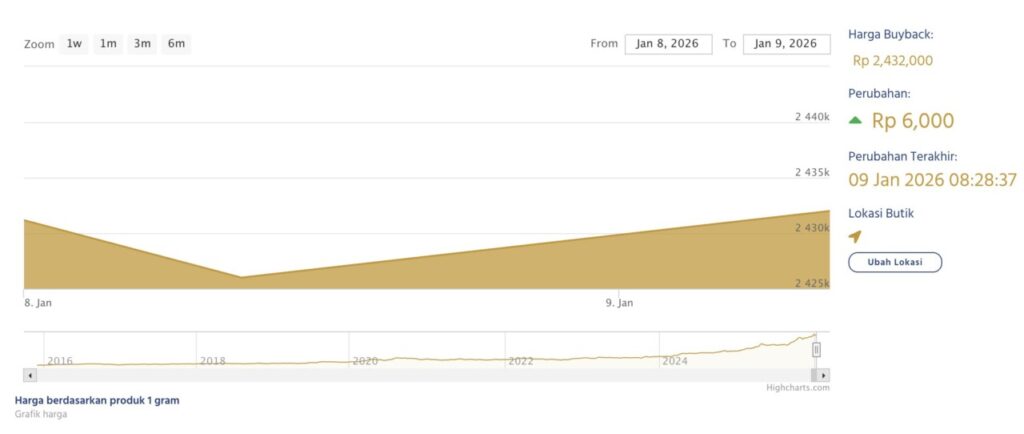Click the navigator timeline near 2016
The width and height of the screenshot is (1024, 434).
60,360
